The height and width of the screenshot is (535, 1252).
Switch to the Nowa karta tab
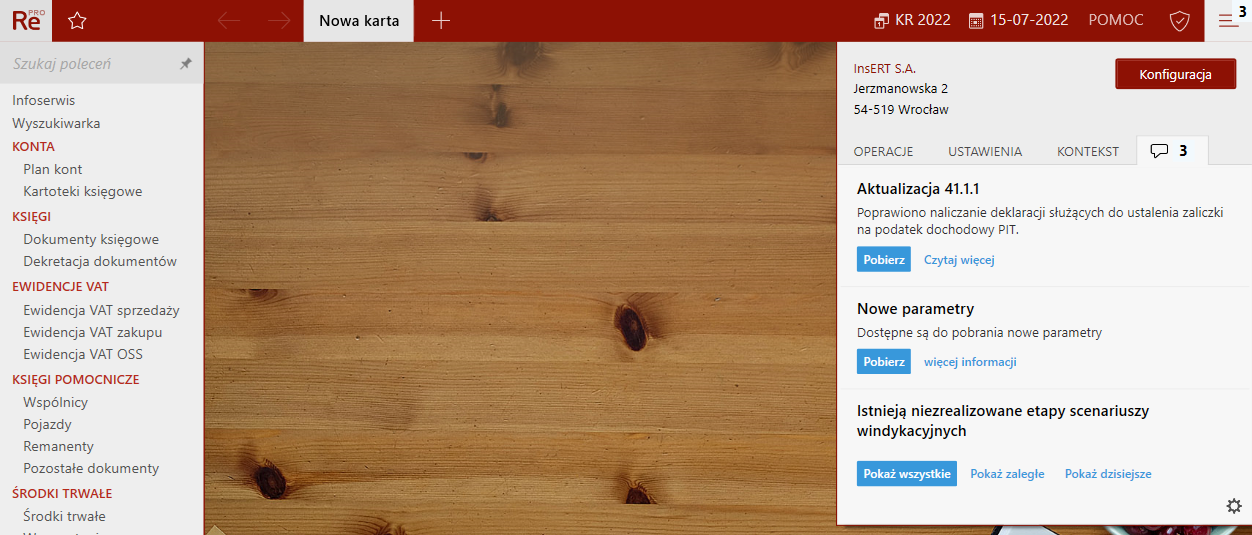coord(359,20)
